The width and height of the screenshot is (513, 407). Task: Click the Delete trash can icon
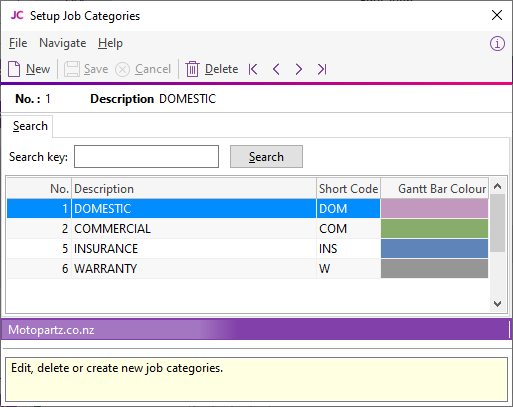coord(192,69)
